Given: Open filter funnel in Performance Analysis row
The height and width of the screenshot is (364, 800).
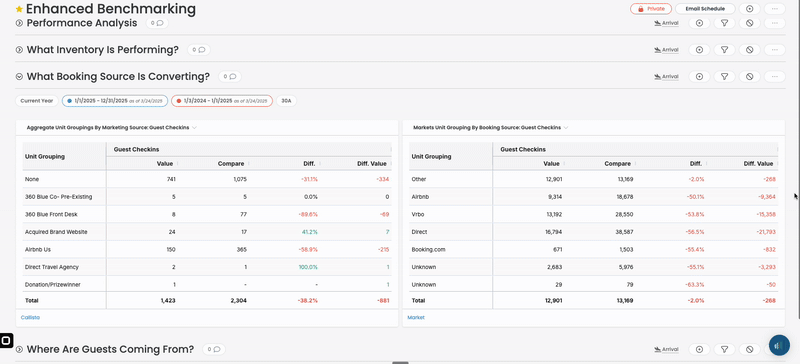Looking at the screenshot, I should click(x=724, y=23).
